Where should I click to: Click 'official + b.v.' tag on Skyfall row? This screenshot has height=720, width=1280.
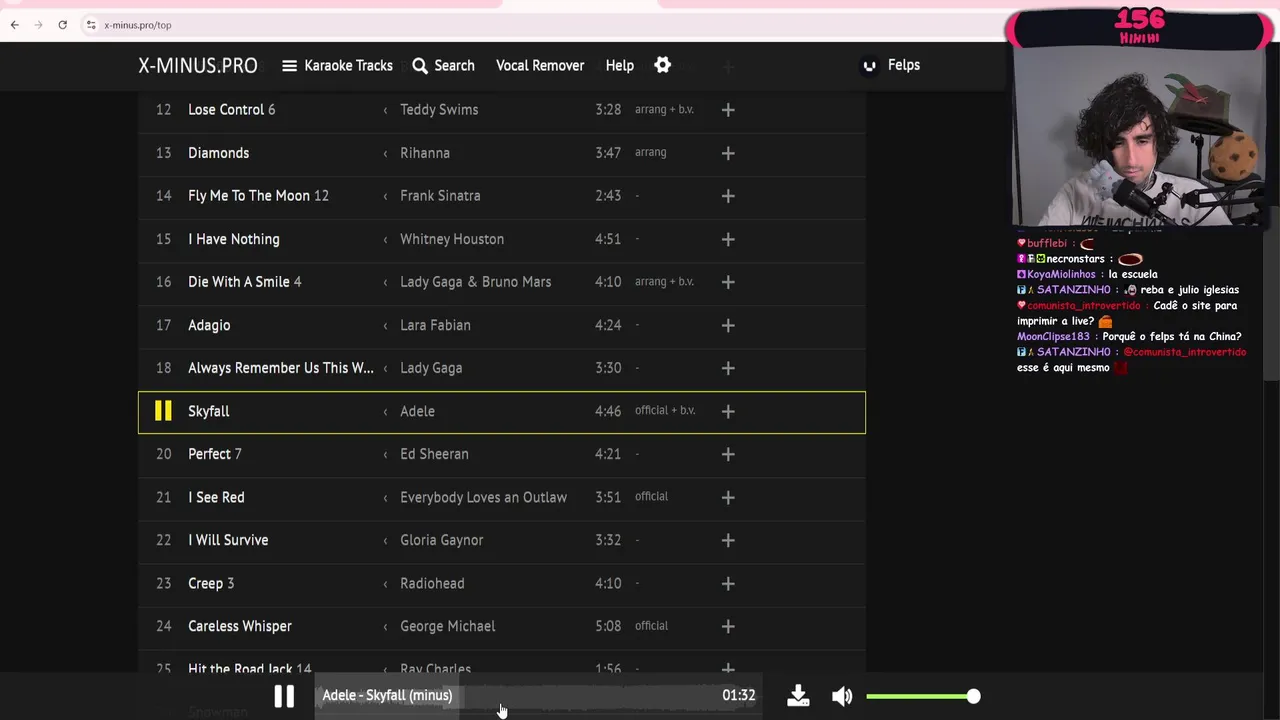(x=665, y=410)
